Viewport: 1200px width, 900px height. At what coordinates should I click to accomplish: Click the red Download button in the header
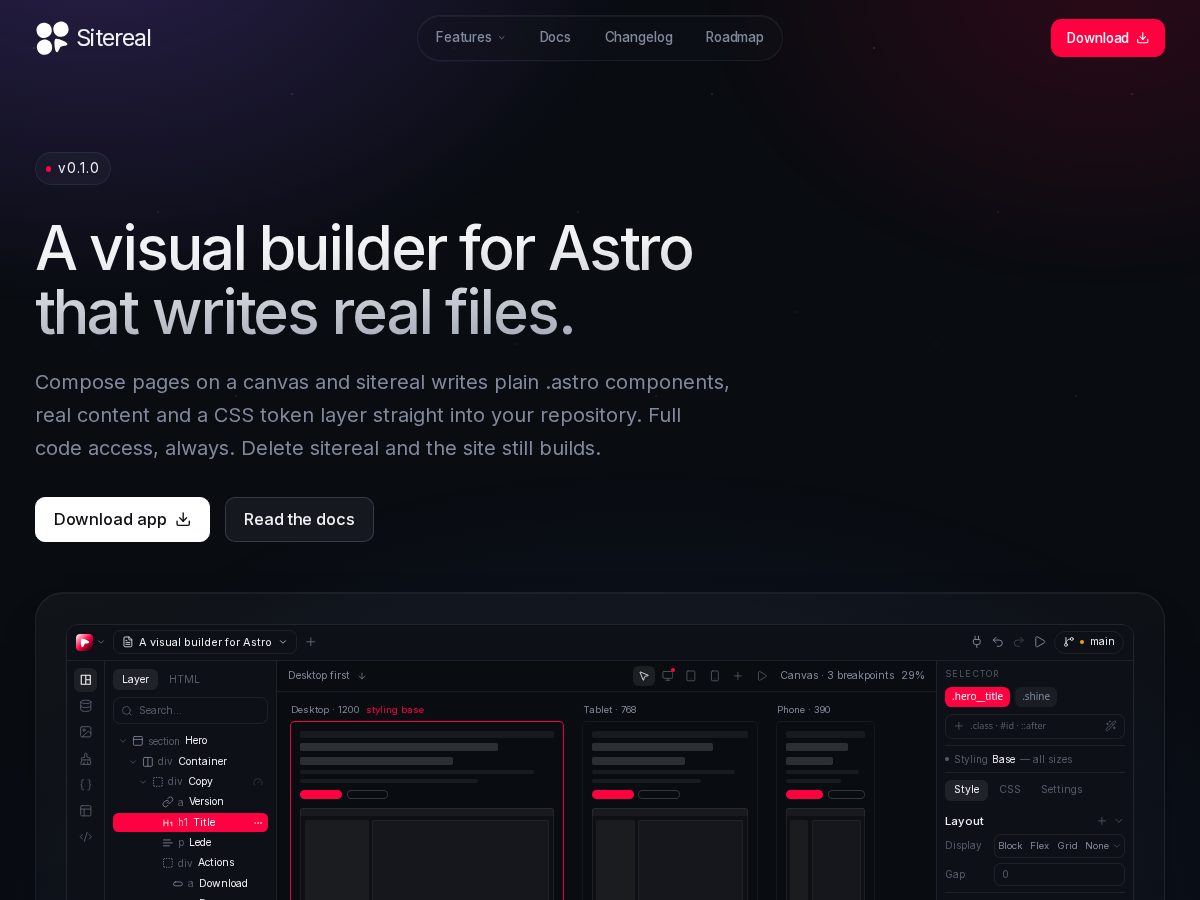[1107, 38]
